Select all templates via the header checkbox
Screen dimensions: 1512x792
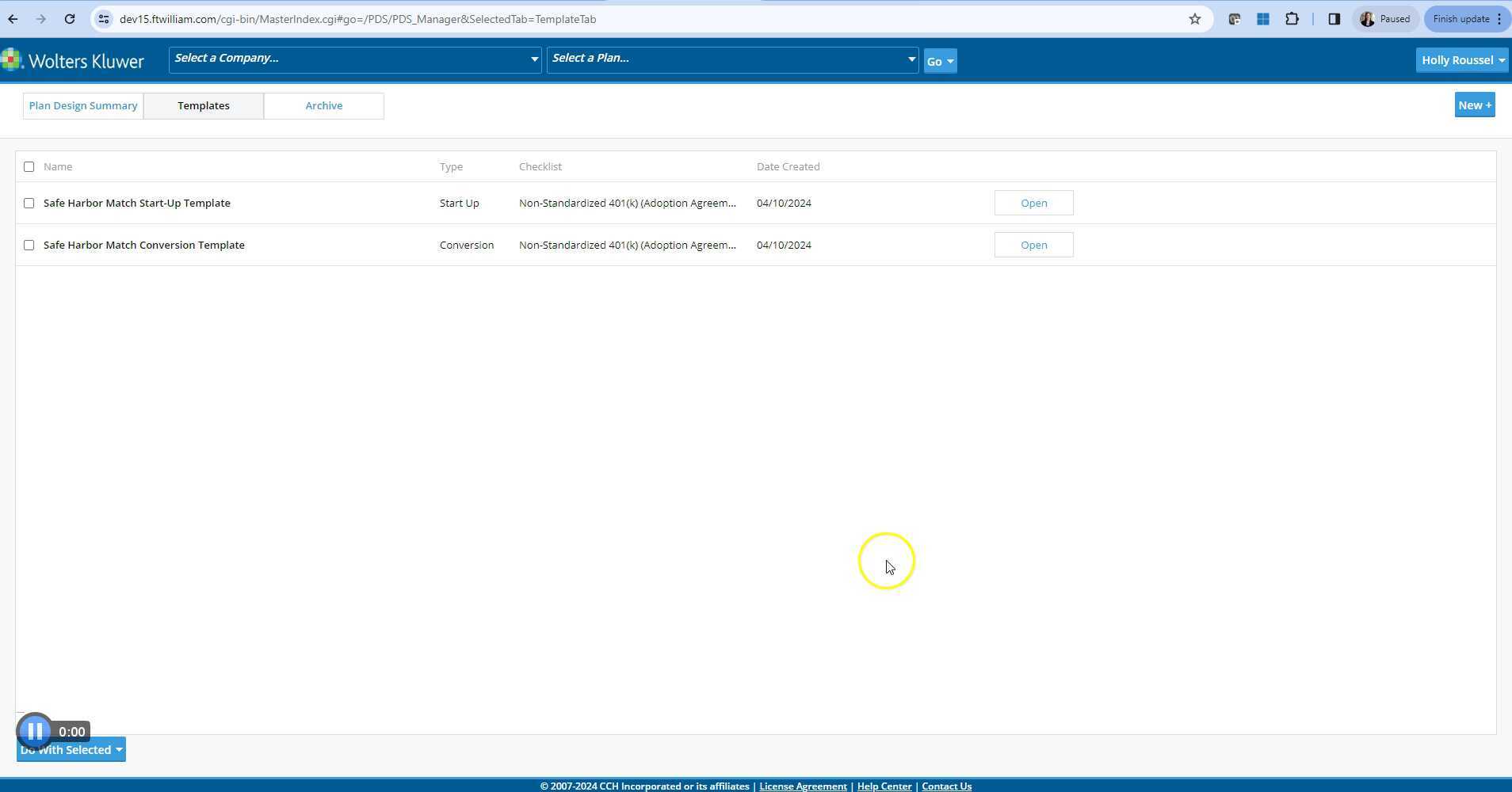pos(29,166)
